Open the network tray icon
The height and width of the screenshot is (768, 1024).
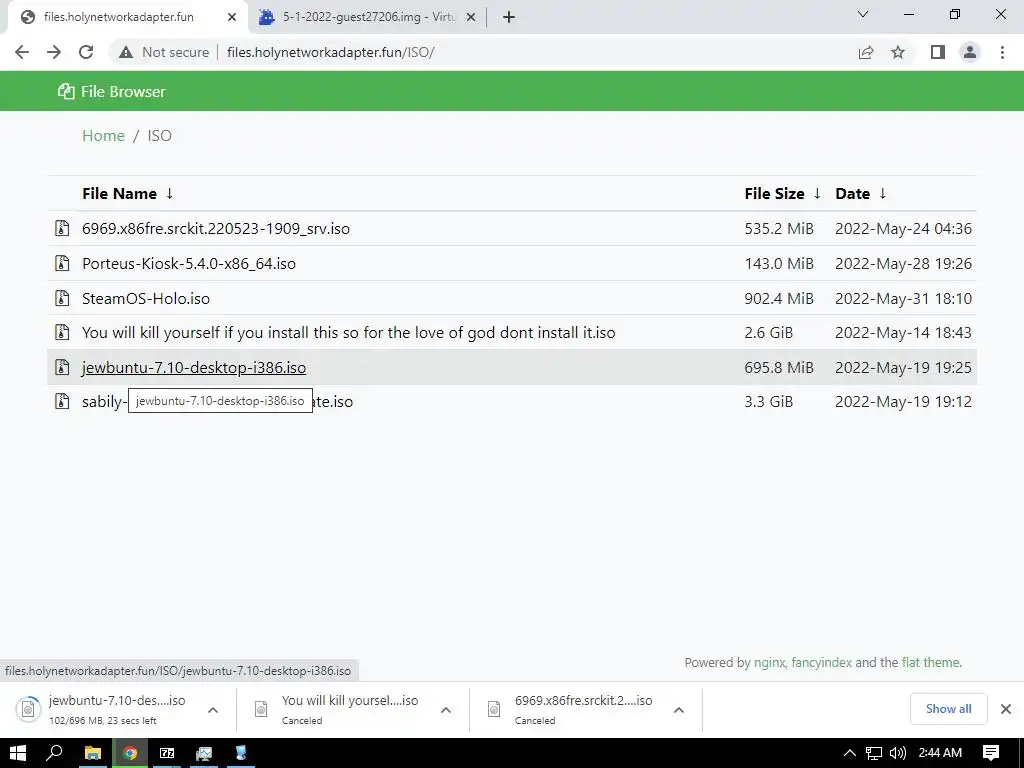tap(874, 753)
